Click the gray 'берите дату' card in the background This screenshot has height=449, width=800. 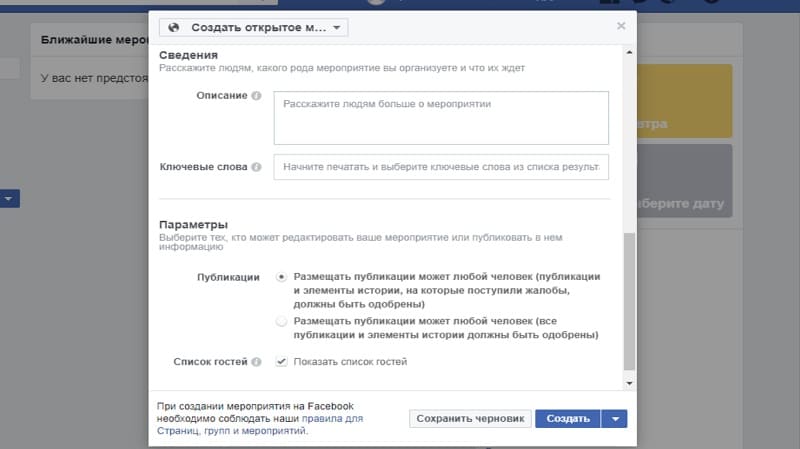685,181
